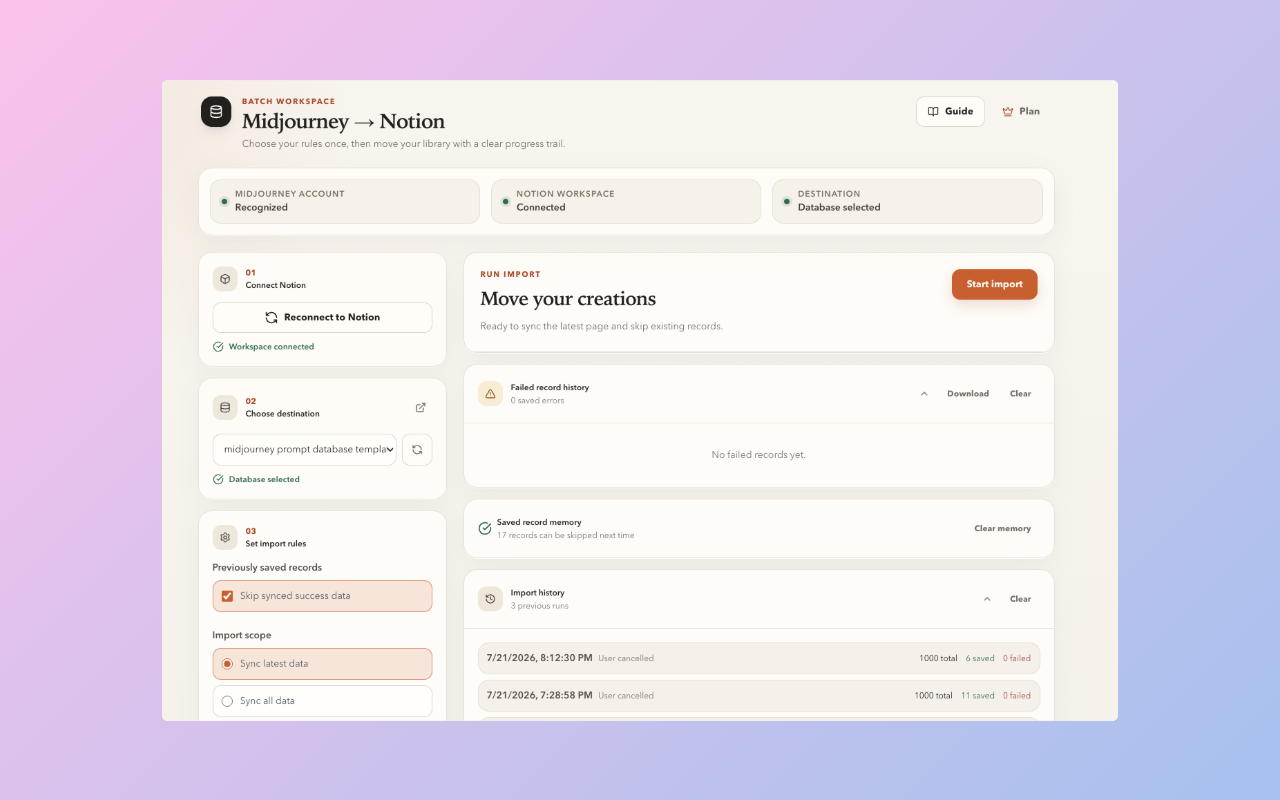Clear the failed record history
This screenshot has height=800, width=1280.
click(1020, 394)
